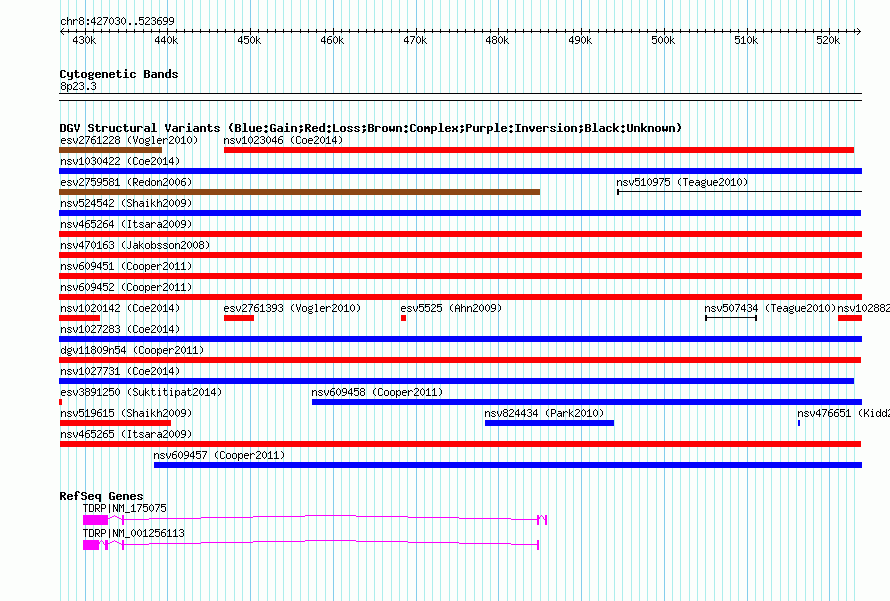890x601 pixels.
Task: Click the TDRP|NM_001256113 label text
Action: point(133,533)
